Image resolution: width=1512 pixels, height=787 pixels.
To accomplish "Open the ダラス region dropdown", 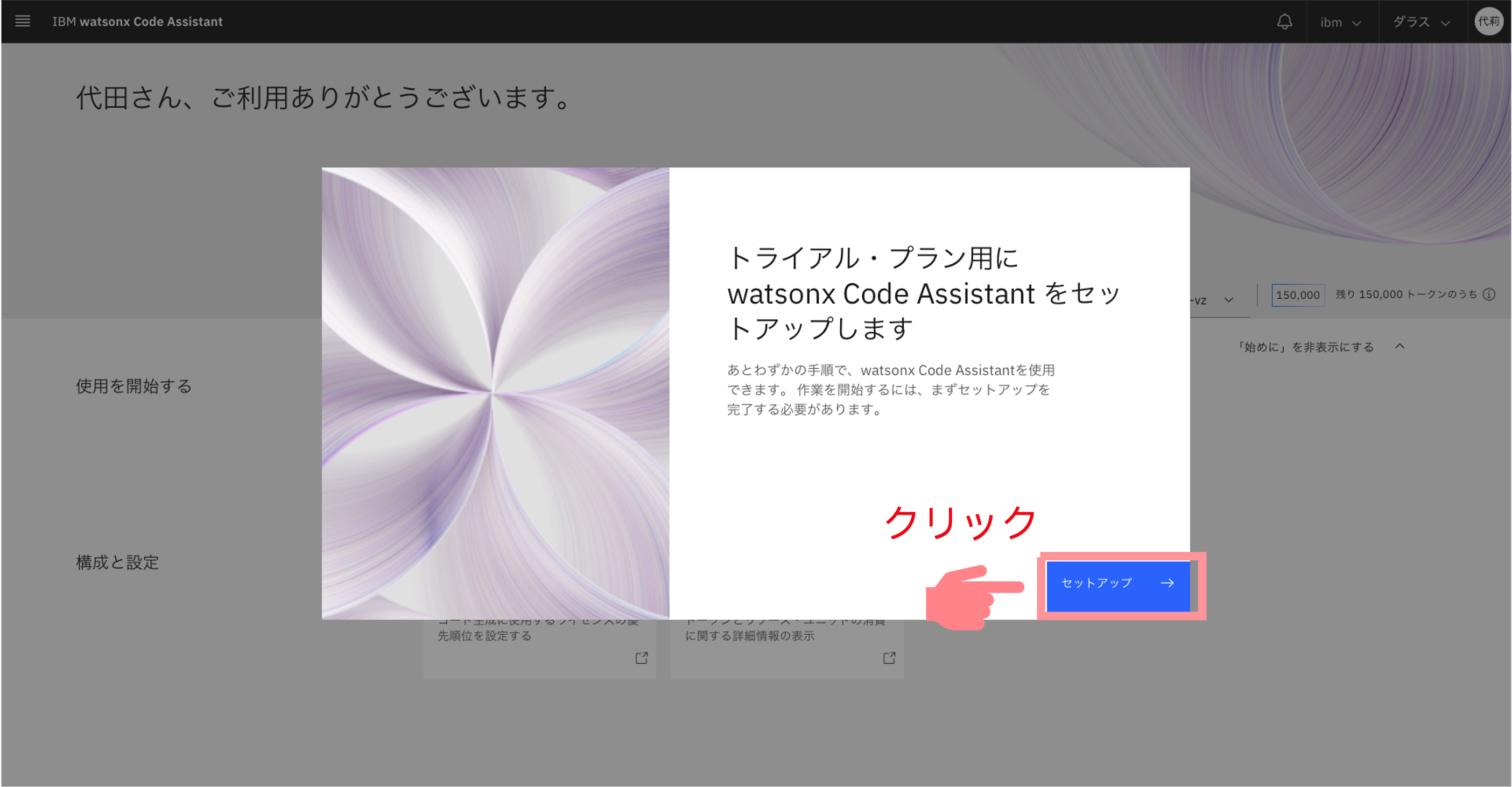I will (1421, 22).
